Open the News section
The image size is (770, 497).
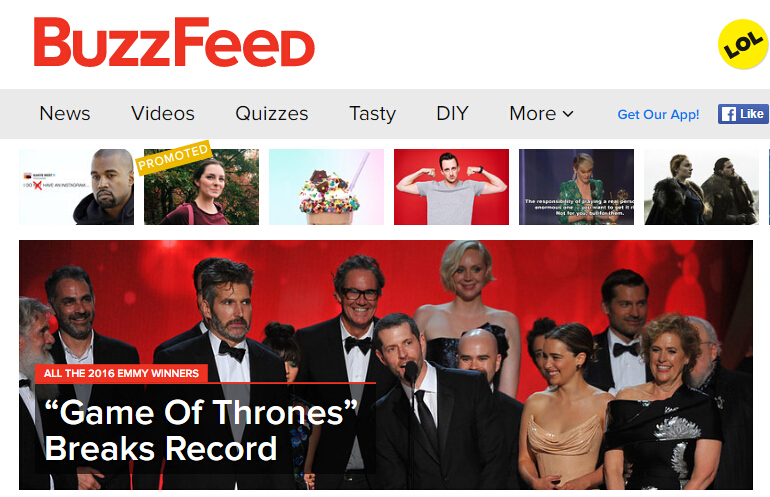[x=65, y=113]
